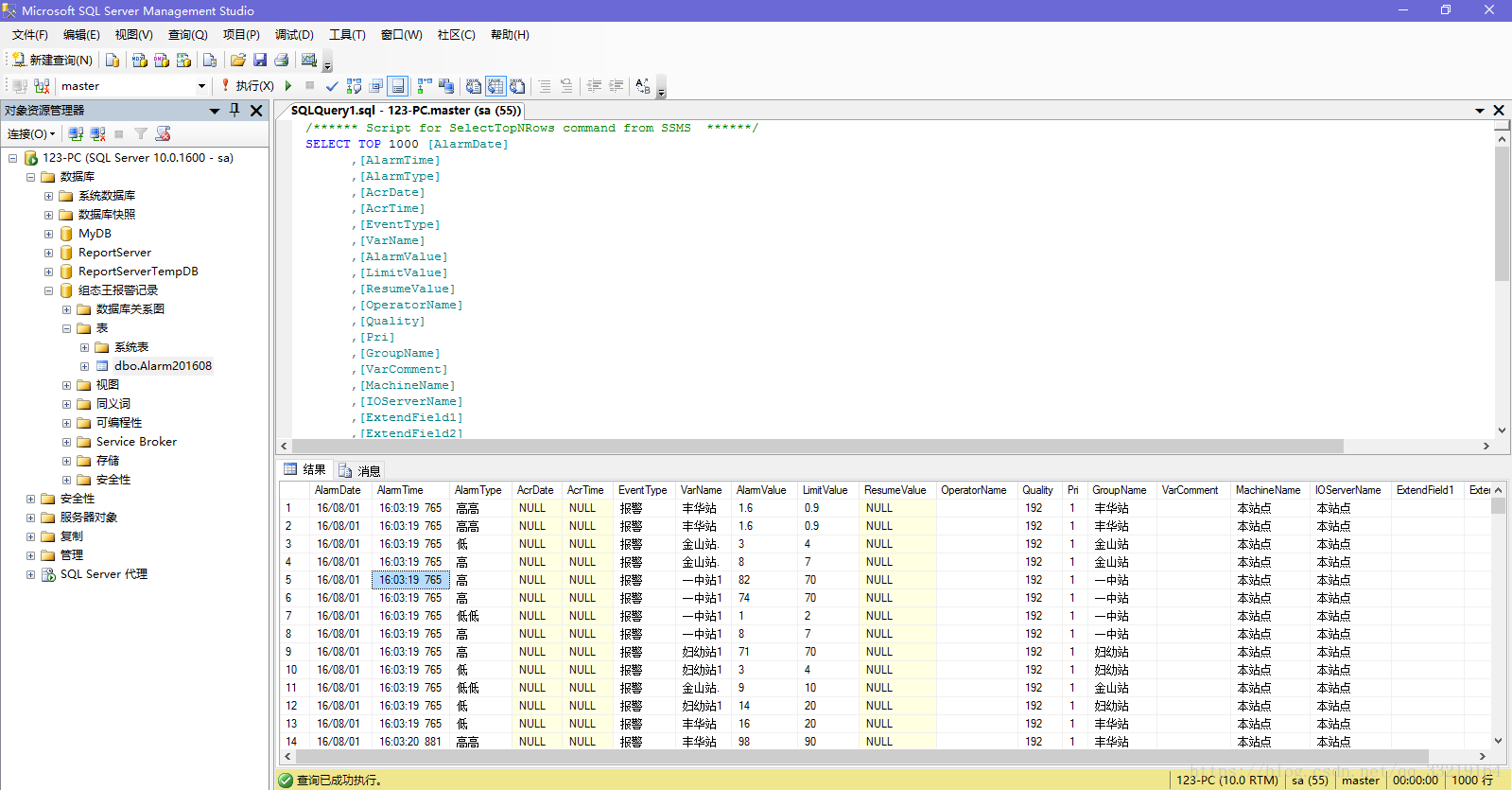Click the Parse query blue checkmark icon
This screenshot has height=790, width=1512.
[x=332, y=86]
